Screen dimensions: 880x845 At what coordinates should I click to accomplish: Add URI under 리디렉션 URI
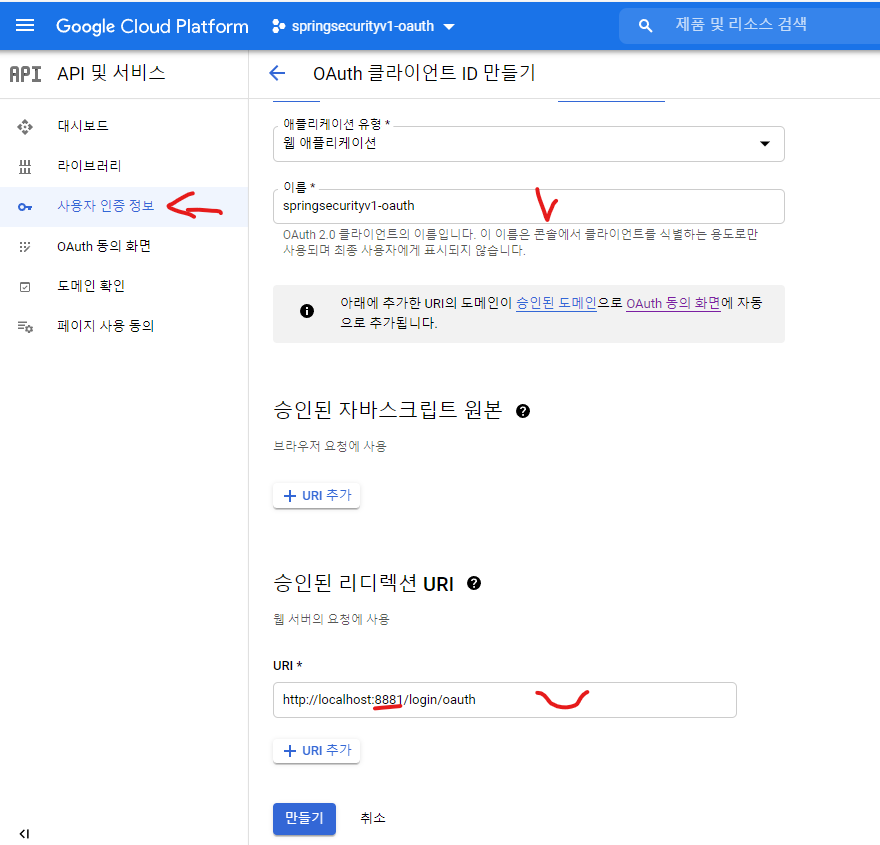317,751
